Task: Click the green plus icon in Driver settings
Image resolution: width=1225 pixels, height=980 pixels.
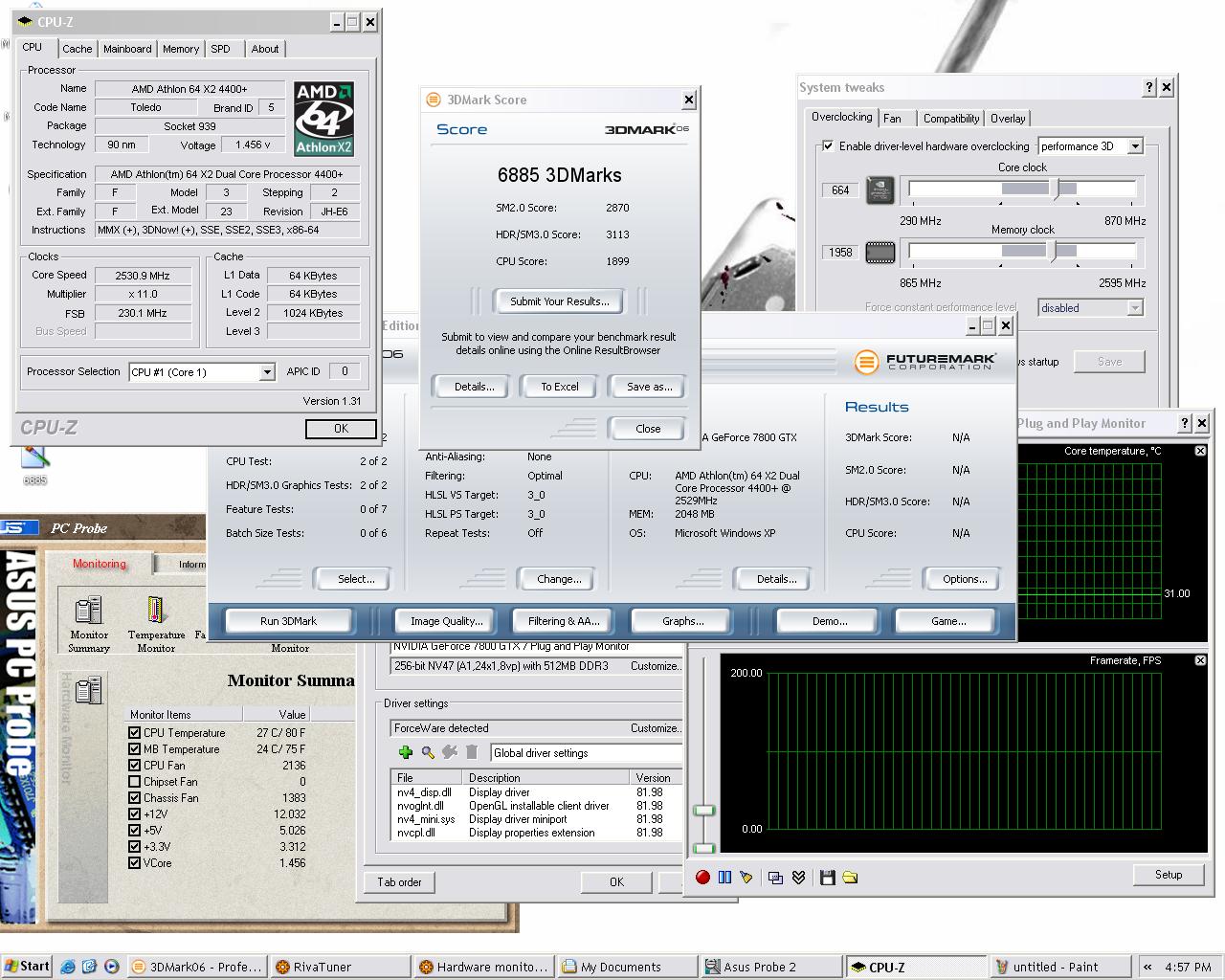Action: (x=405, y=752)
